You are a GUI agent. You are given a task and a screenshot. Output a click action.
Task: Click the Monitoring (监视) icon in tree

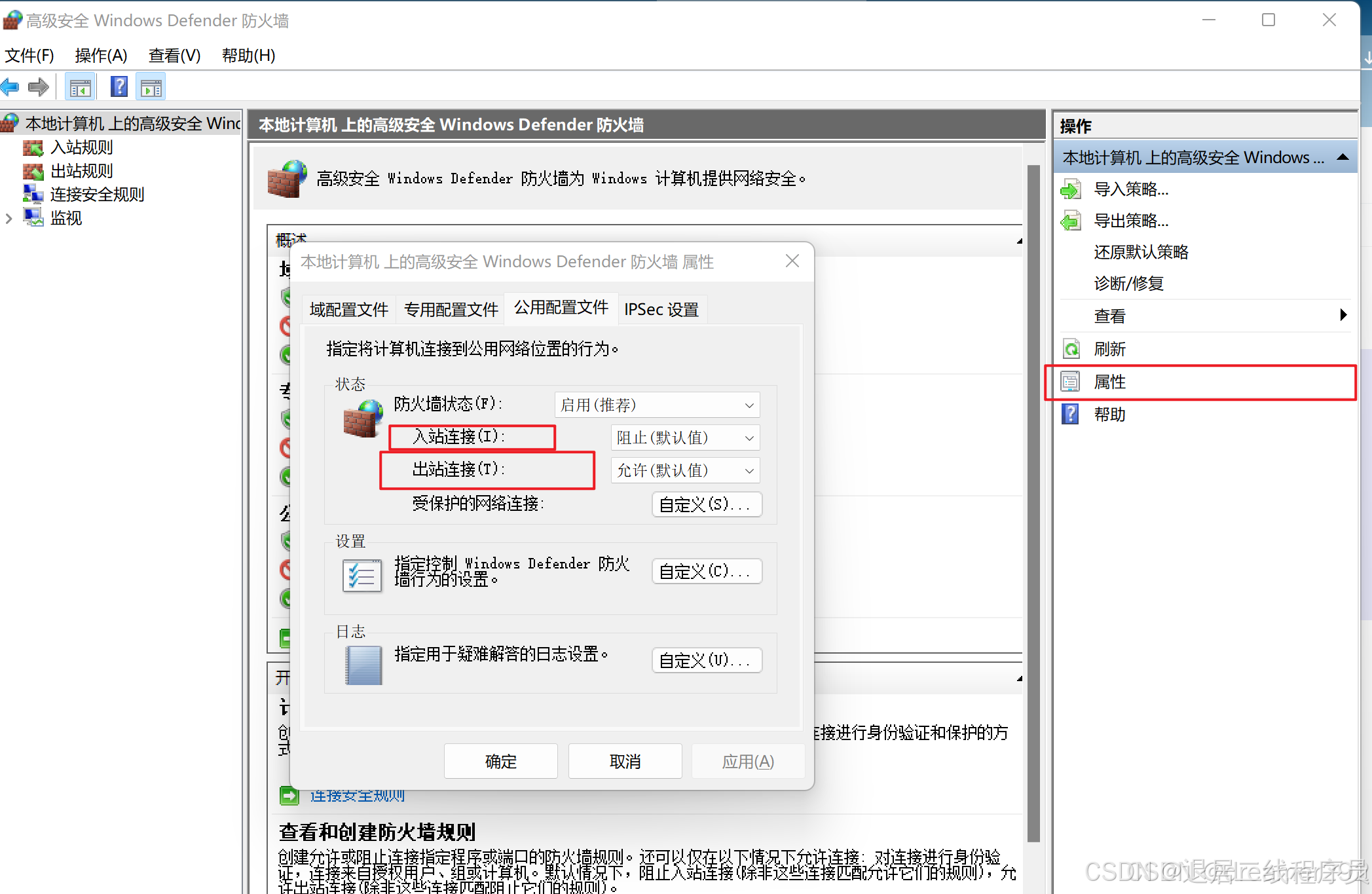coord(33,217)
